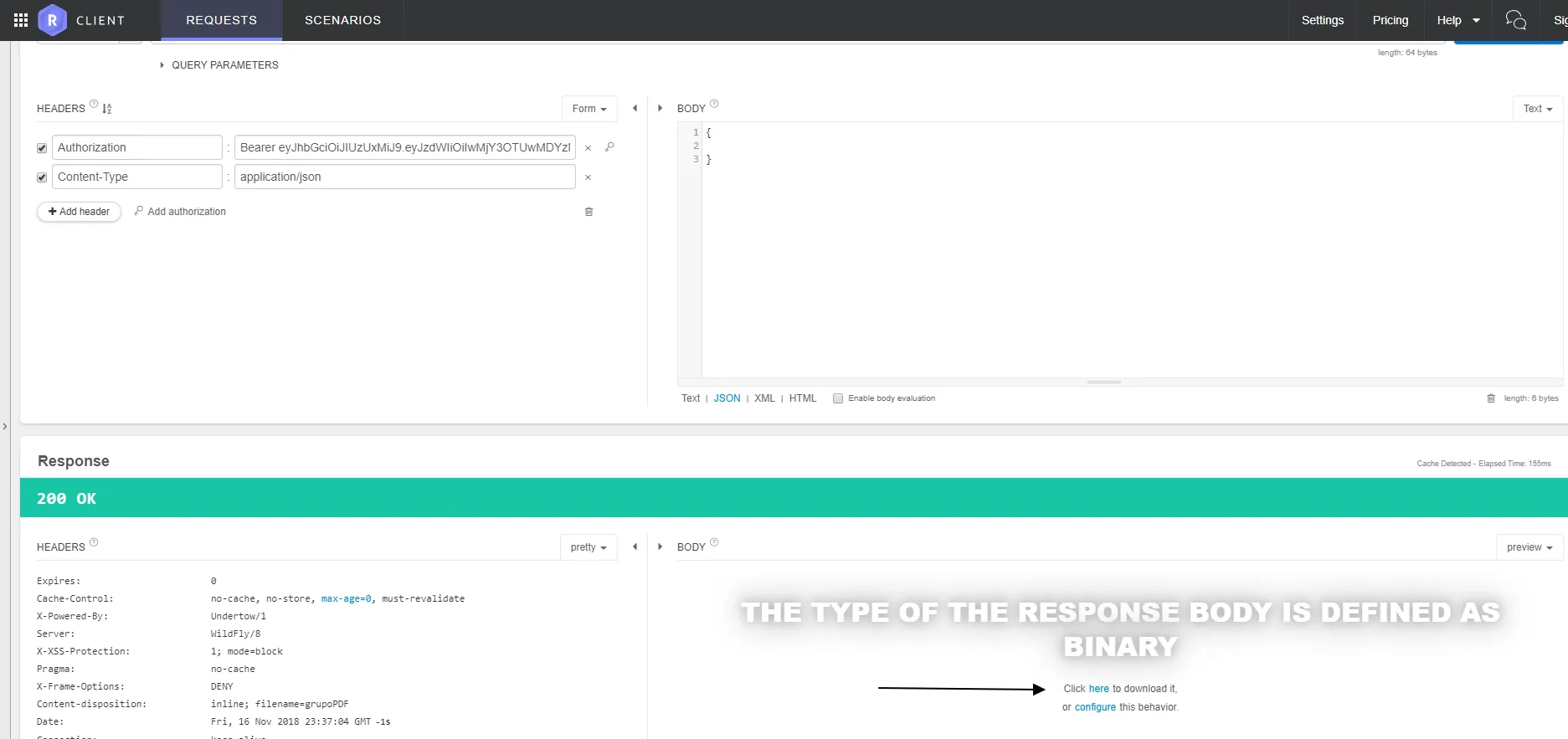Toggle the Content-Type header checkbox
Viewport: 1568px width, 739px height.
coord(42,177)
